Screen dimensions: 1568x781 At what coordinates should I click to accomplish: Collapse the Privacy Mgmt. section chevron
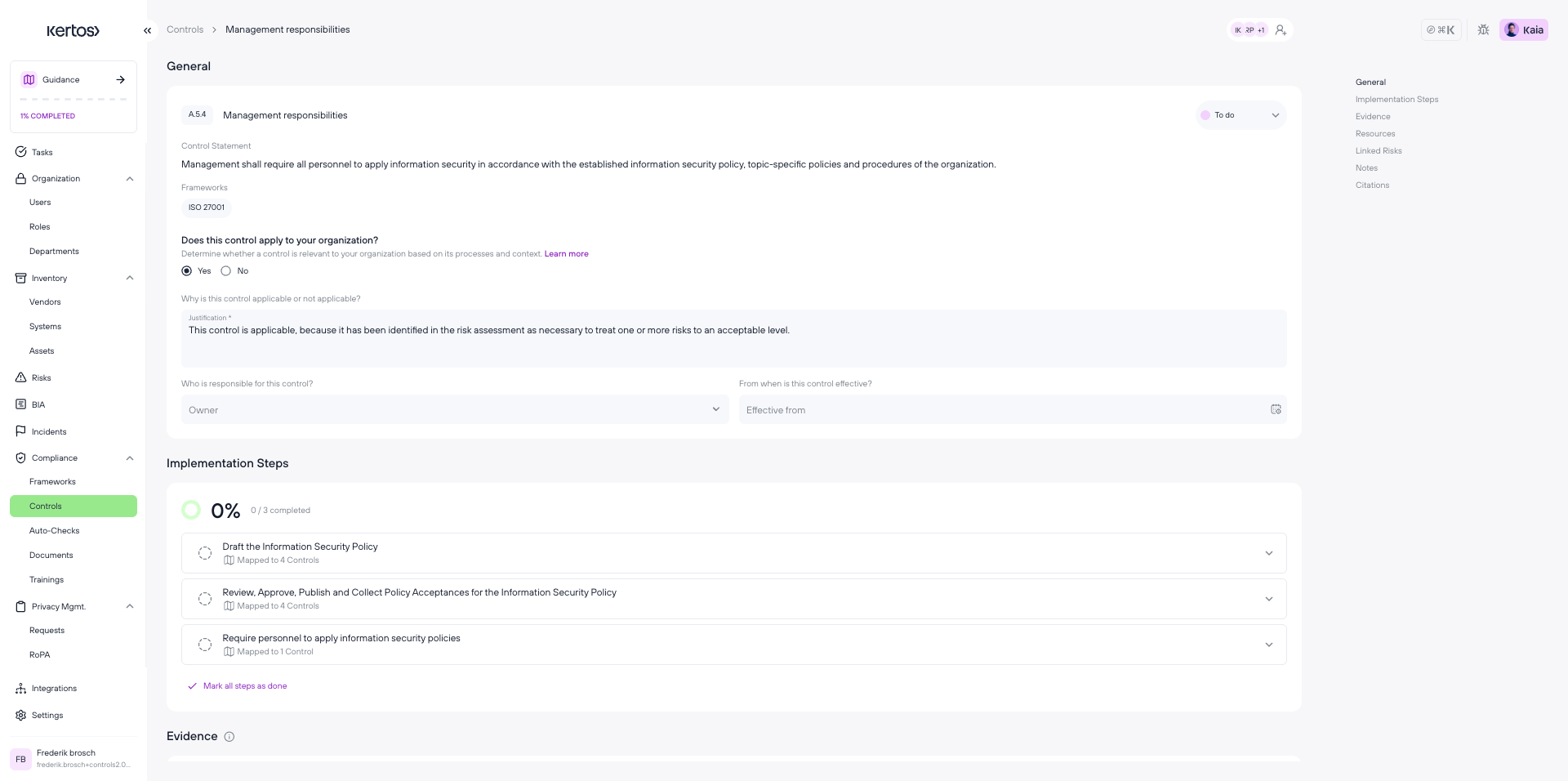click(x=130, y=606)
